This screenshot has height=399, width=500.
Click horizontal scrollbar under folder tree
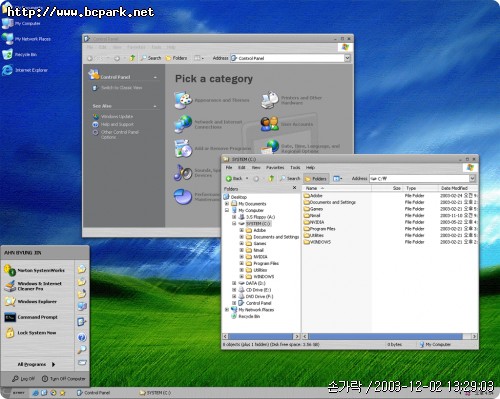click(261, 336)
